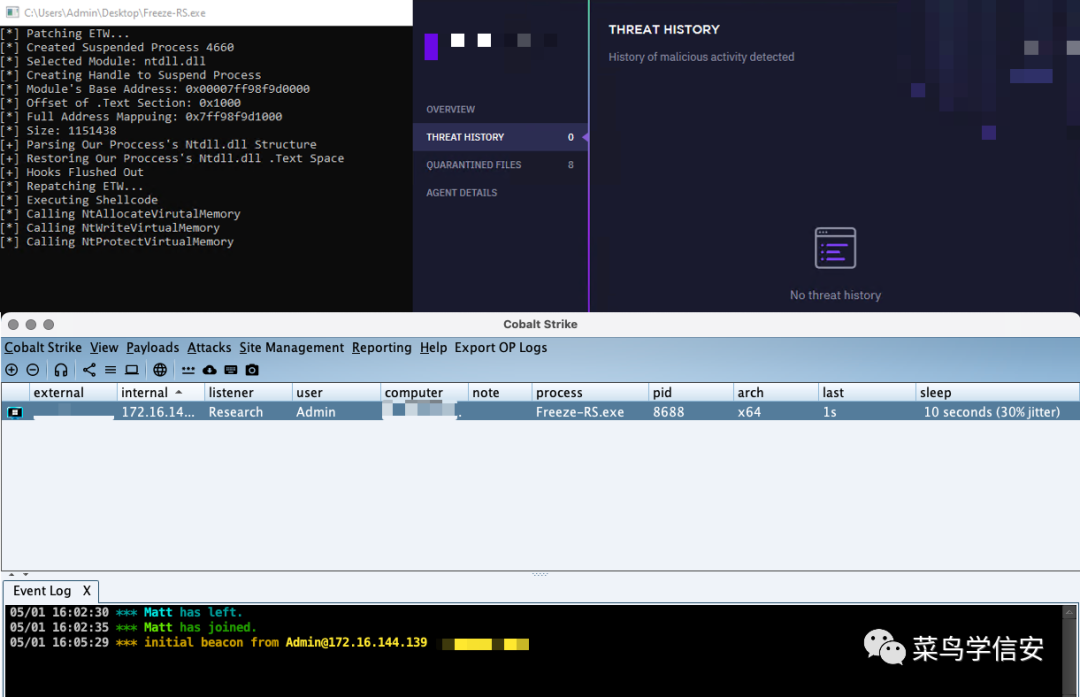1080x697 pixels.
Task: Open Agent Details in the sidebar
Action: pyautogui.click(x=461, y=193)
